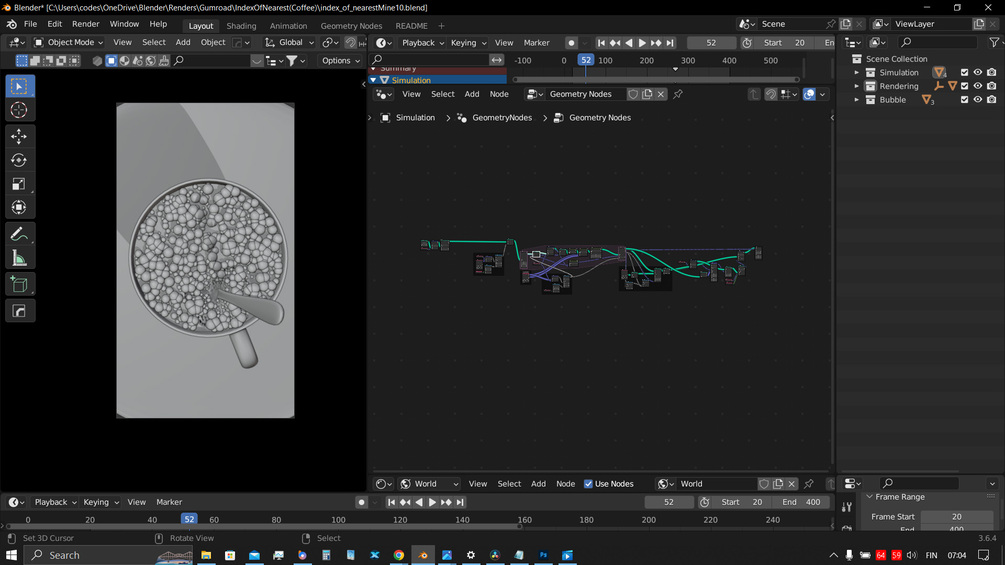Image resolution: width=1005 pixels, height=565 pixels.
Task: Pin the Geometry Nodes node tree
Action: (678, 94)
